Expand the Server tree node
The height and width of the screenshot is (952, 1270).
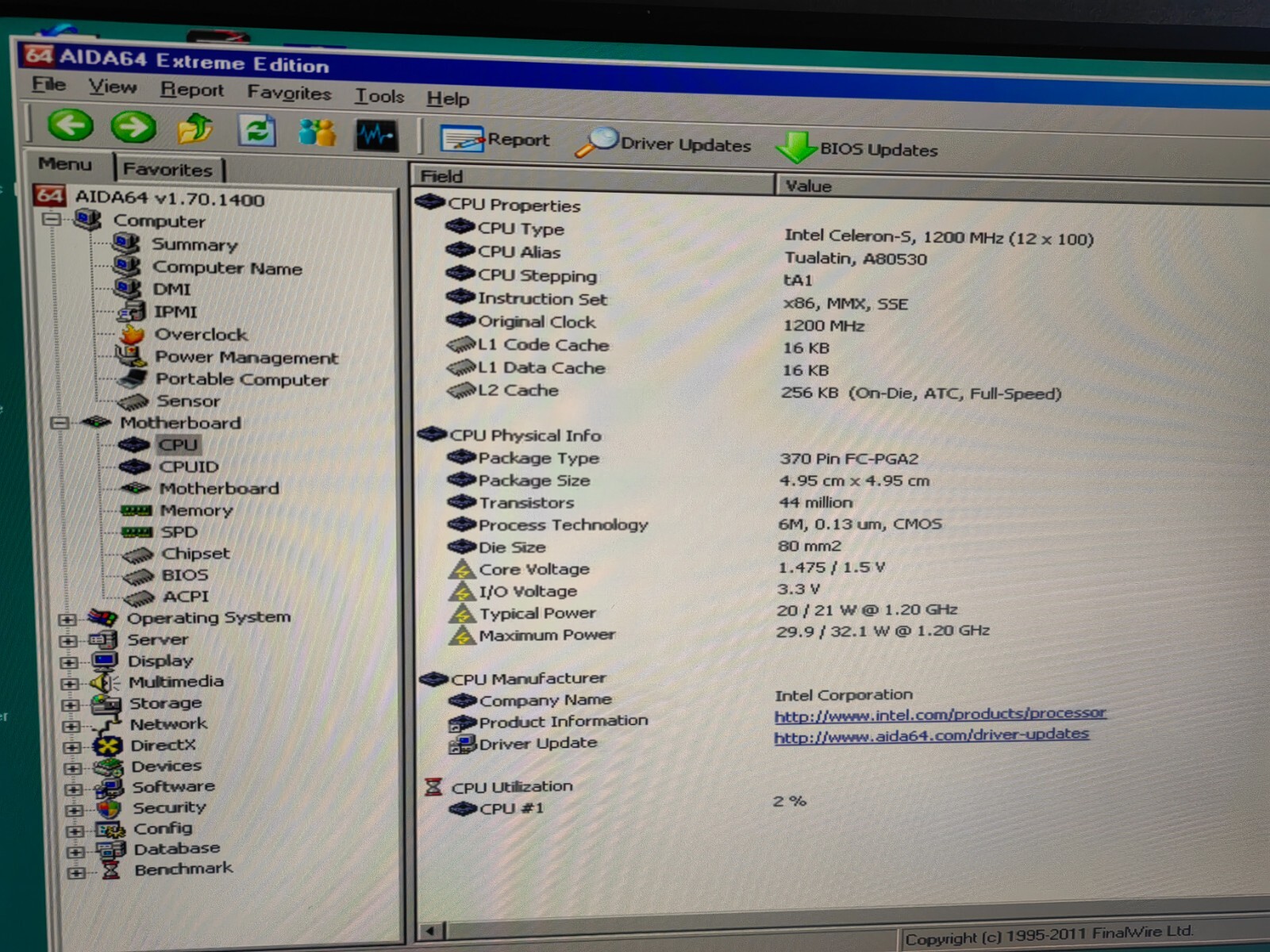coord(68,640)
